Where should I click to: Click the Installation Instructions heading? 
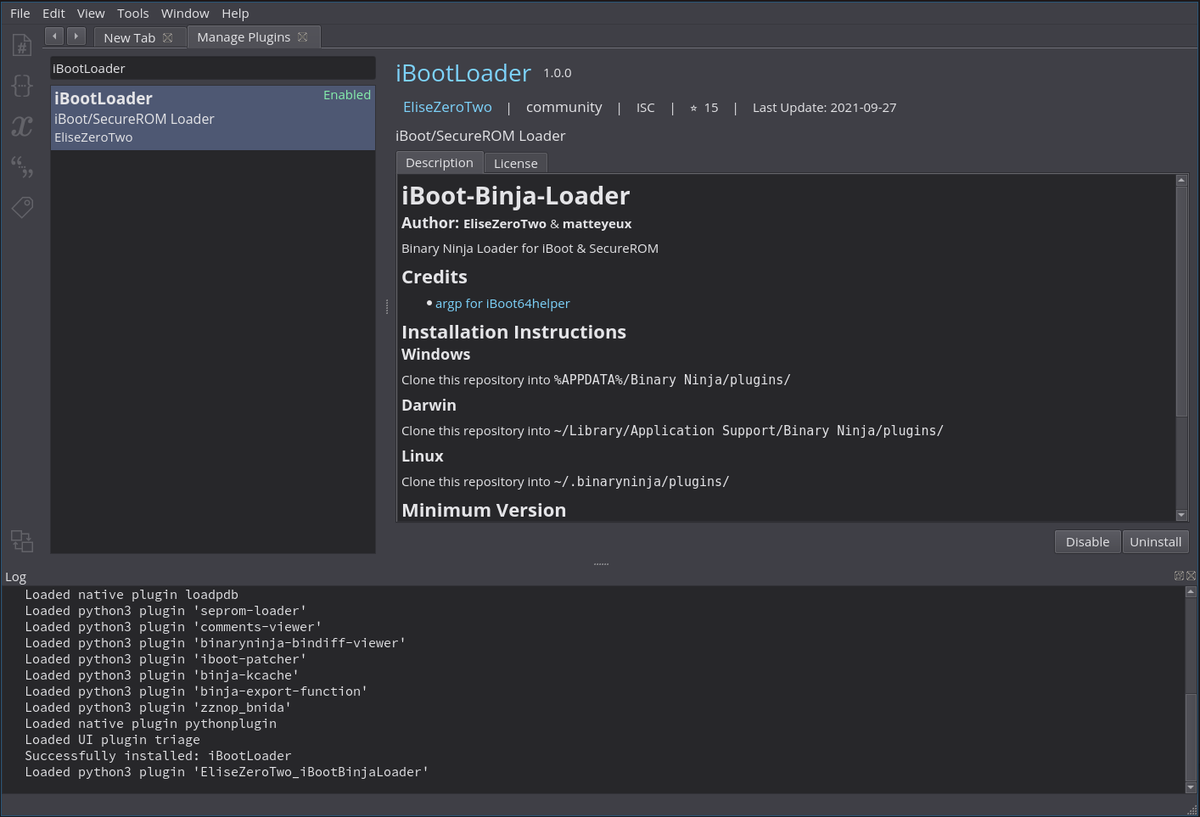click(514, 332)
